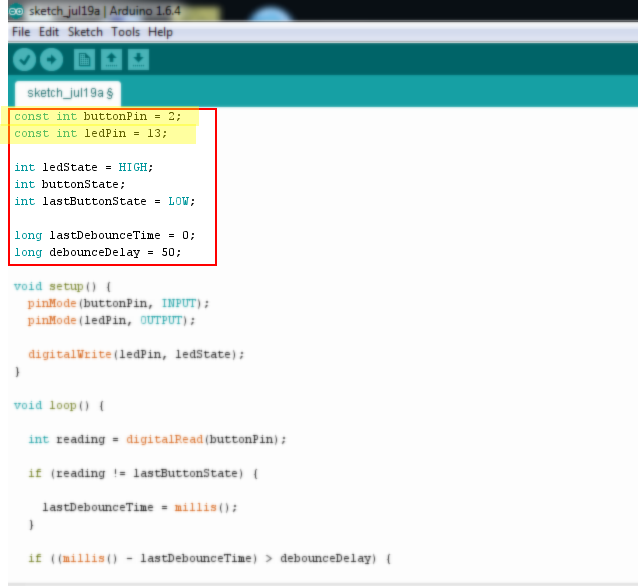
Task: Click the line 'int buttonState;'
Action: click(70, 184)
